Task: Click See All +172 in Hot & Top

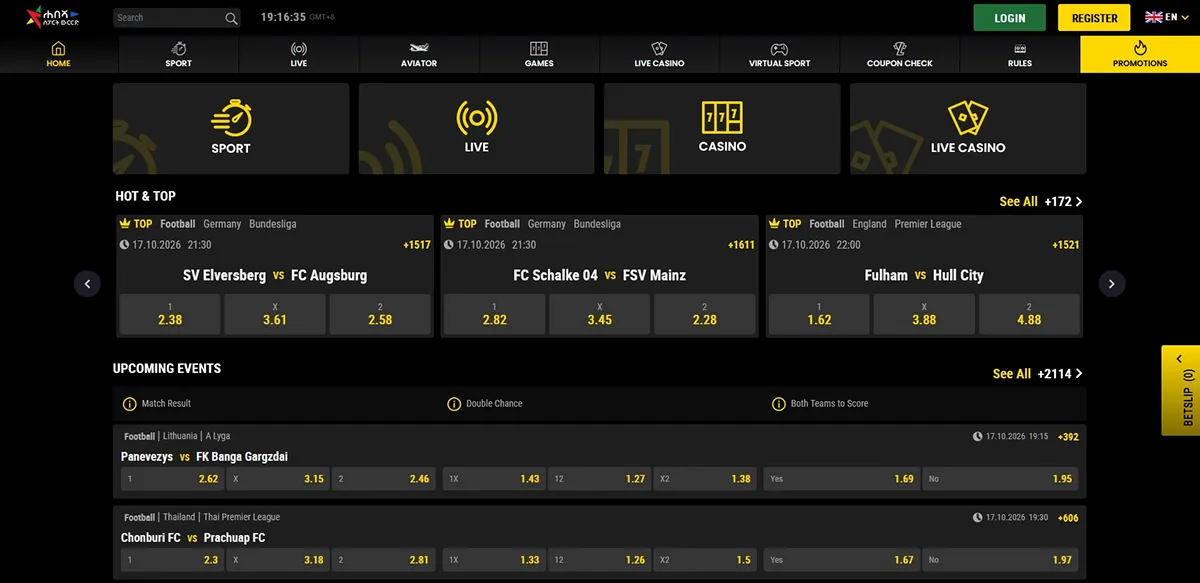Action: [1041, 201]
